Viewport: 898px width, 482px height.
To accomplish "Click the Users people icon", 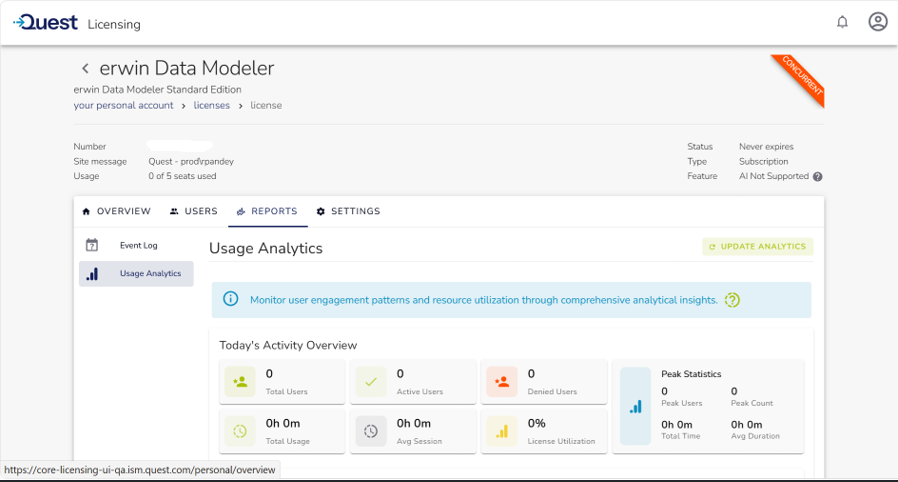I will point(174,211).
